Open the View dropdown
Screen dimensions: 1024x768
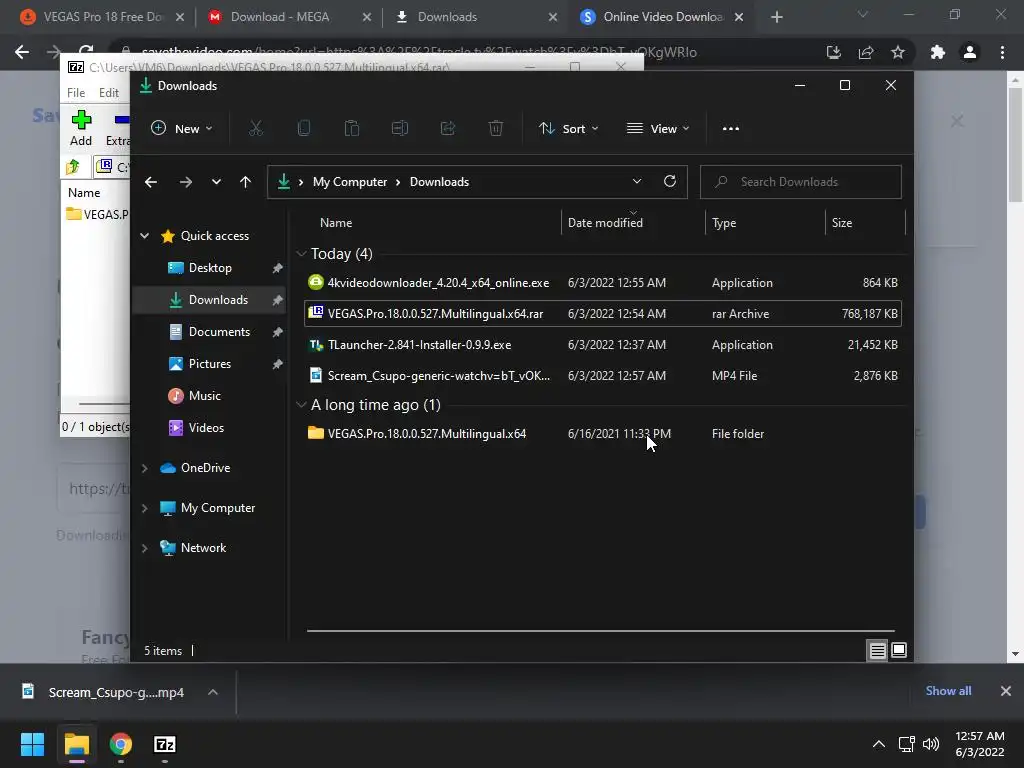point(658,129)
